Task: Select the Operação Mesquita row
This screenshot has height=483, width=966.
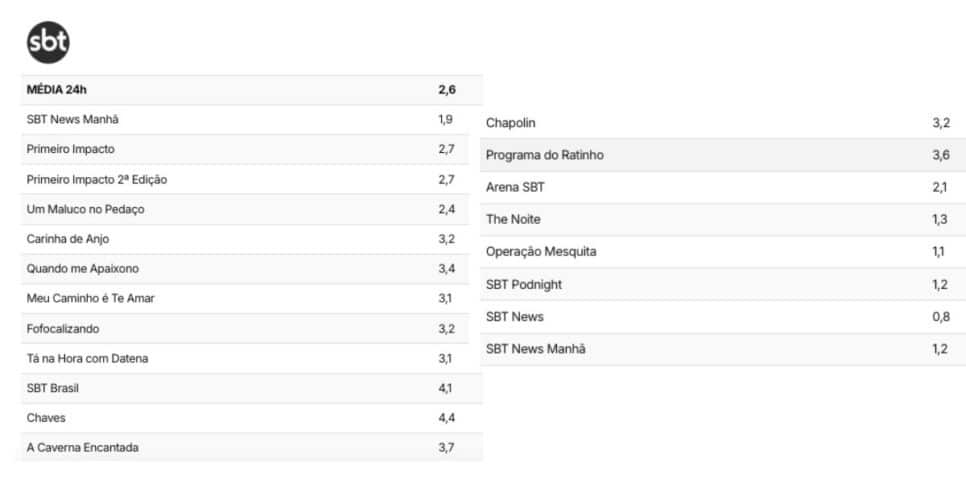Action: tap(723, 252)
